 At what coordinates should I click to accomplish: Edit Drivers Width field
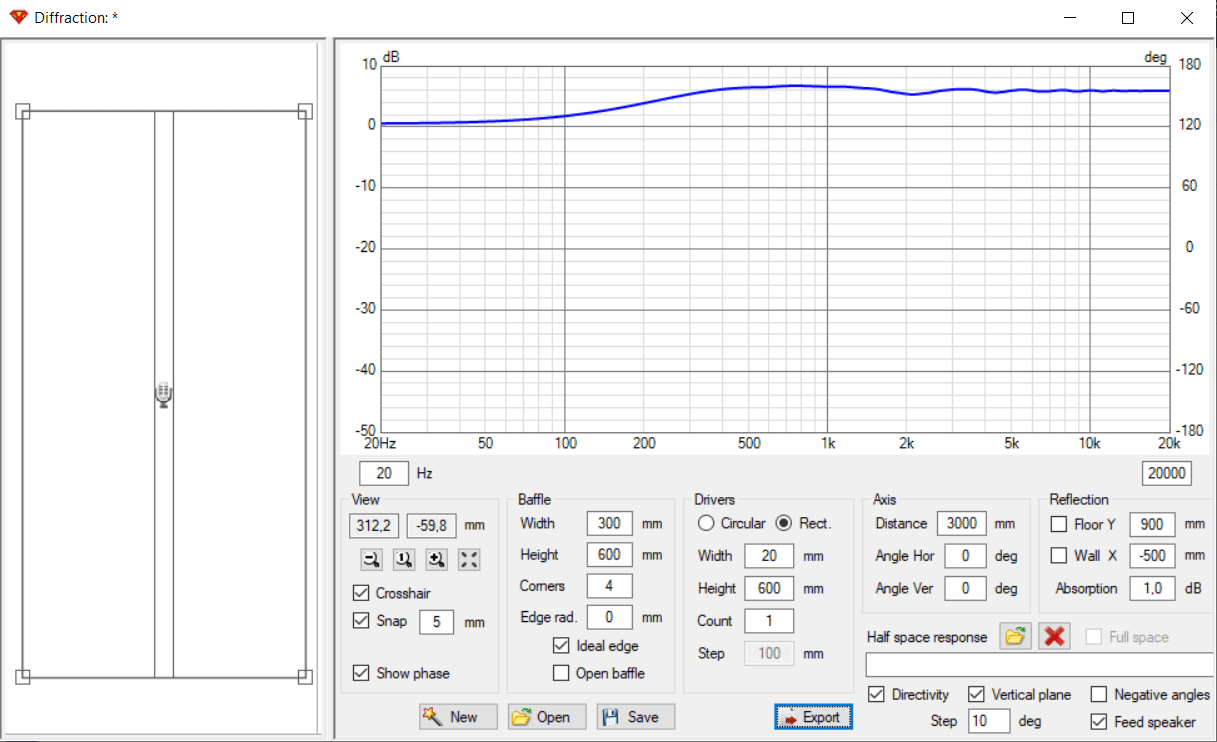pos(769,556)
